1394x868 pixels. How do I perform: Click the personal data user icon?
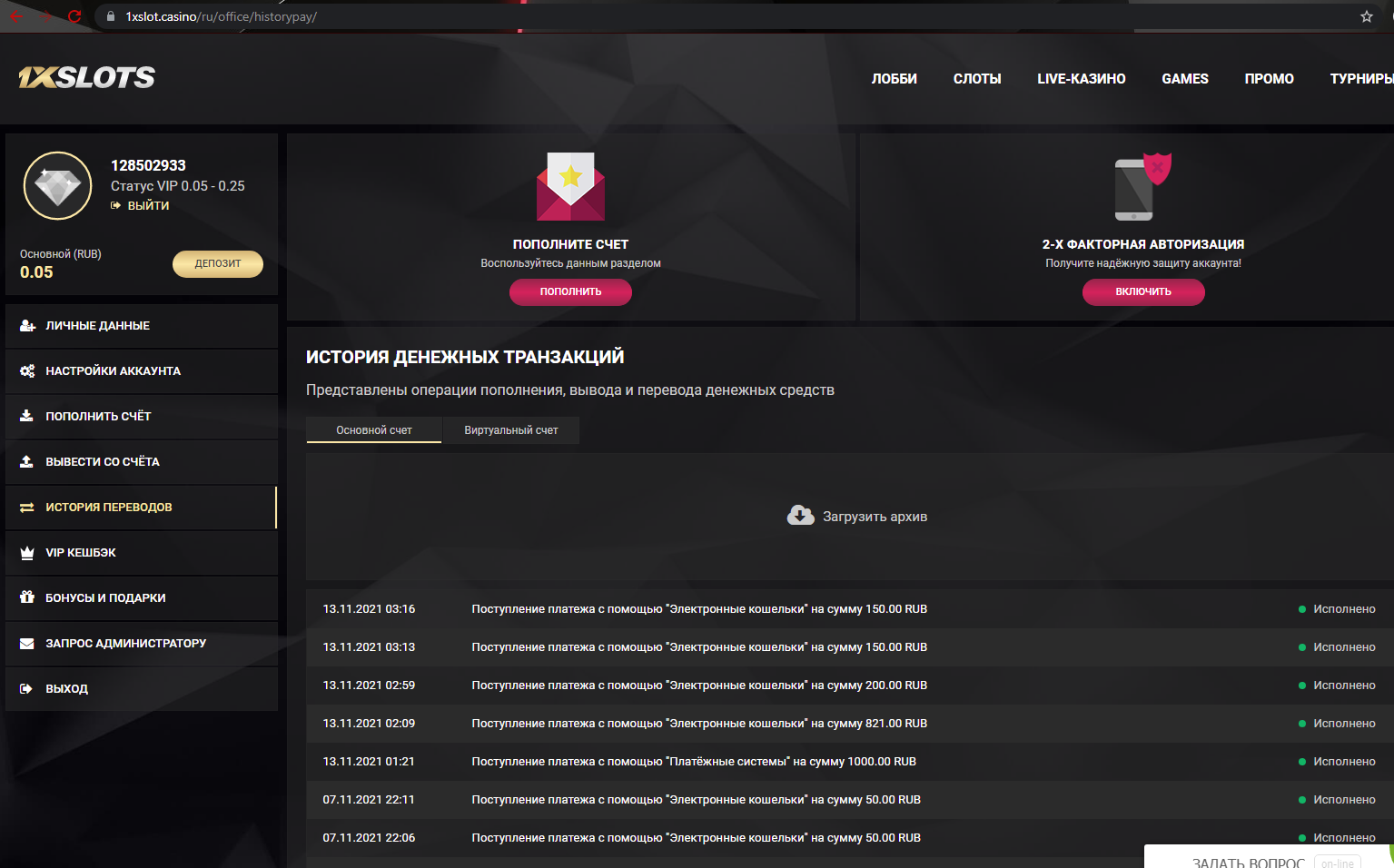pyautogui.click(x=27, y=326)
